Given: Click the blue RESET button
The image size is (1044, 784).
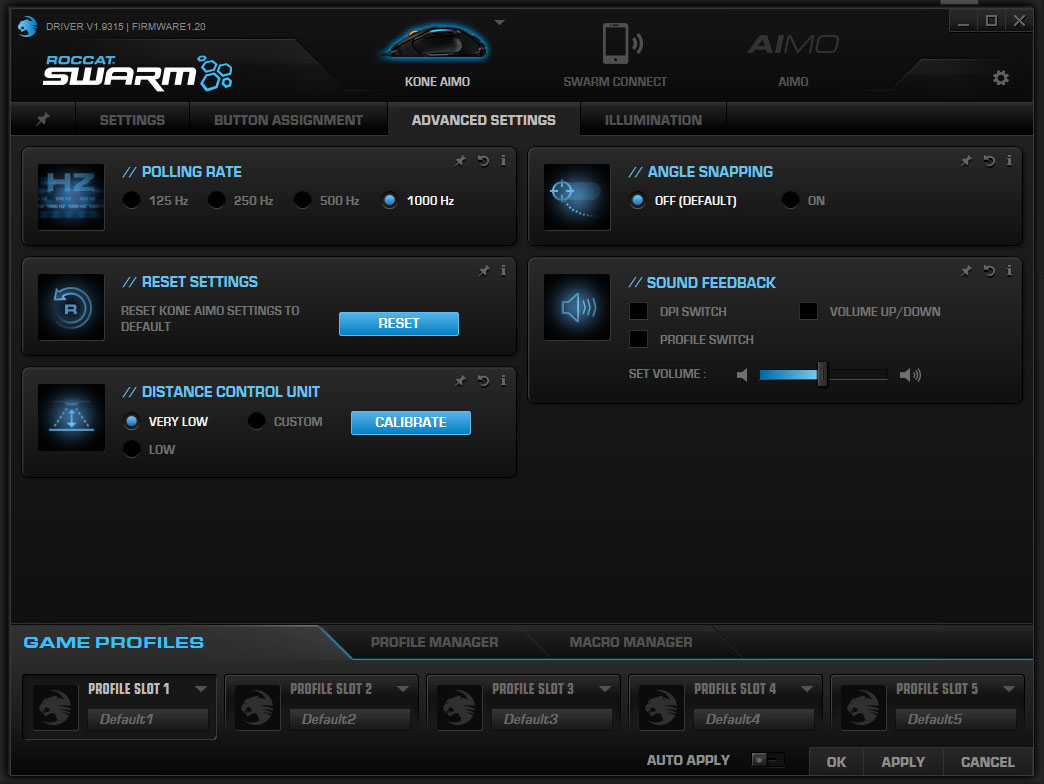Looking at the screenshot, I should [399, 323].
